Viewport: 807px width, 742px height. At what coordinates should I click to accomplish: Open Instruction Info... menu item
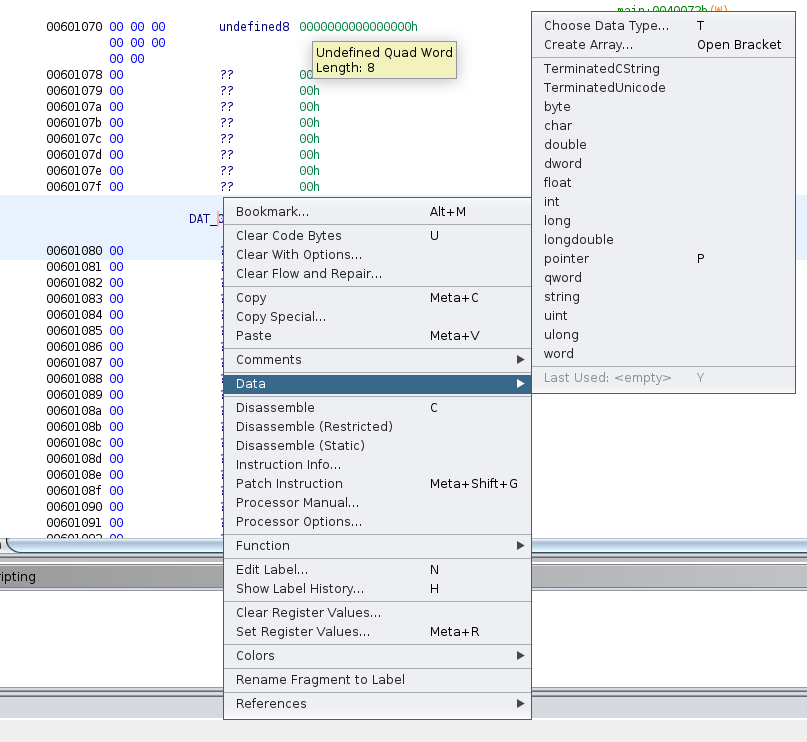tap(377, 465)
